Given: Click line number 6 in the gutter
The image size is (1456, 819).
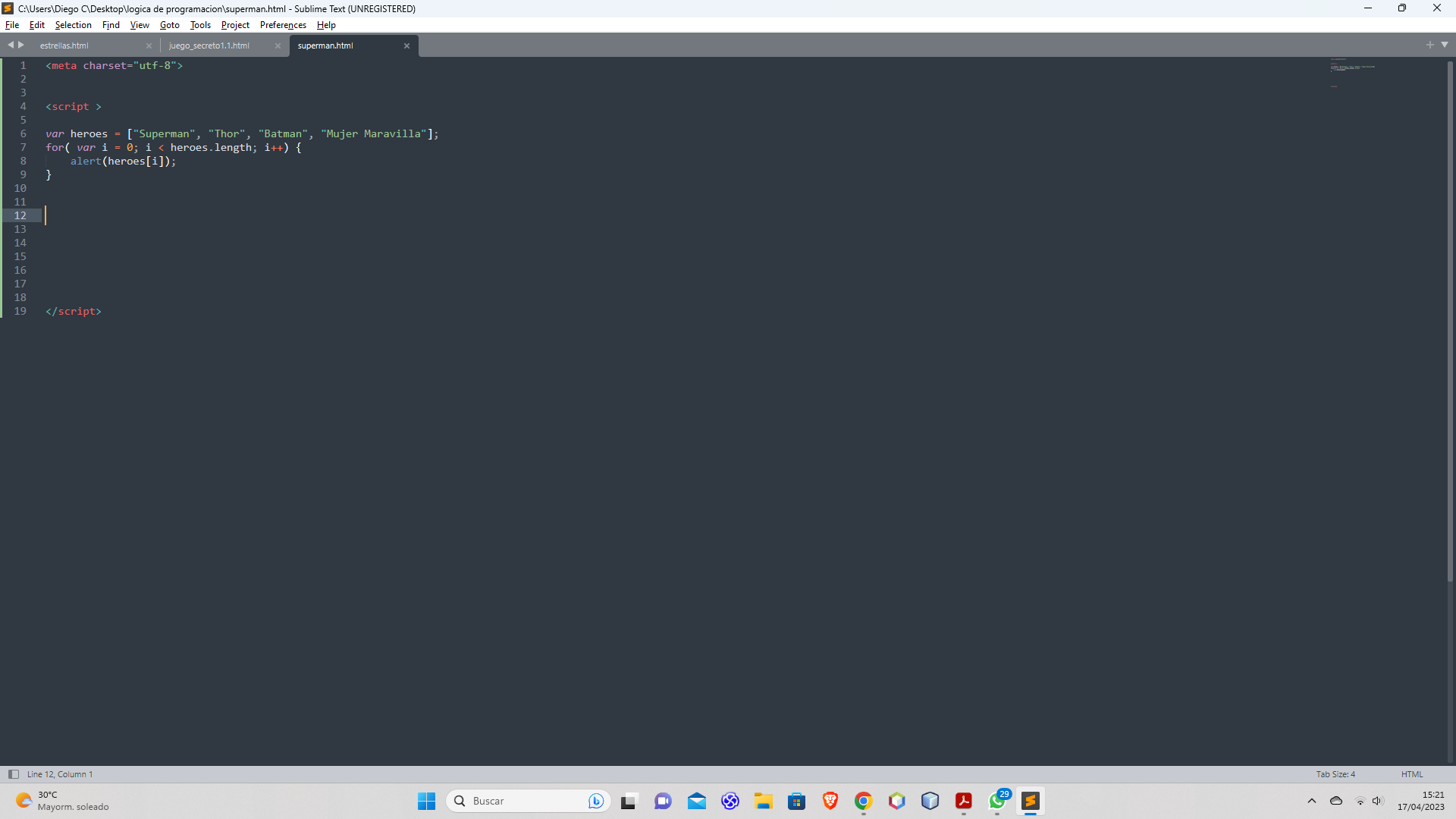Looking at the screenshot, I should point(23,134).
